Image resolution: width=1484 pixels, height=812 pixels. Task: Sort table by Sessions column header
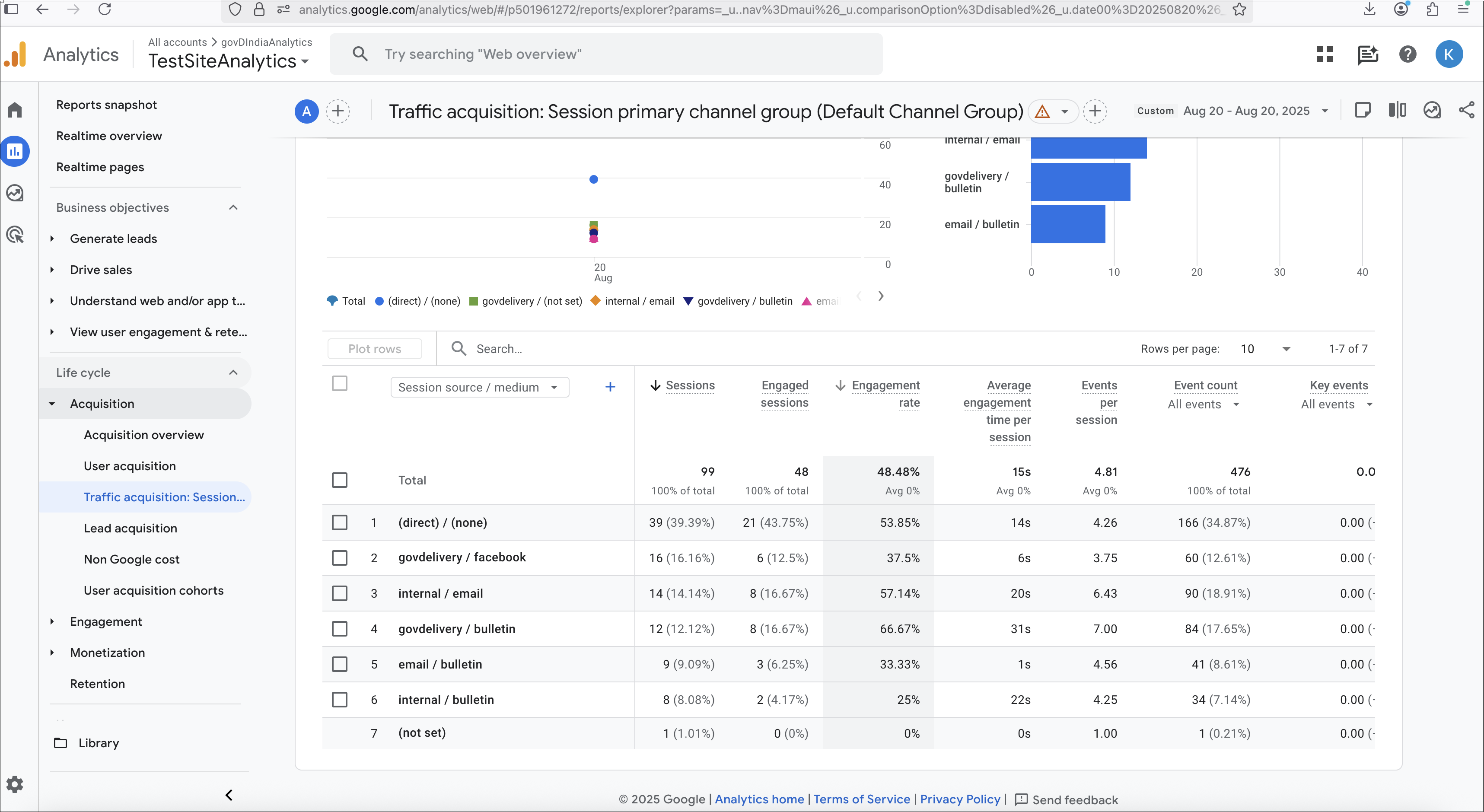[x=690, y=385]
